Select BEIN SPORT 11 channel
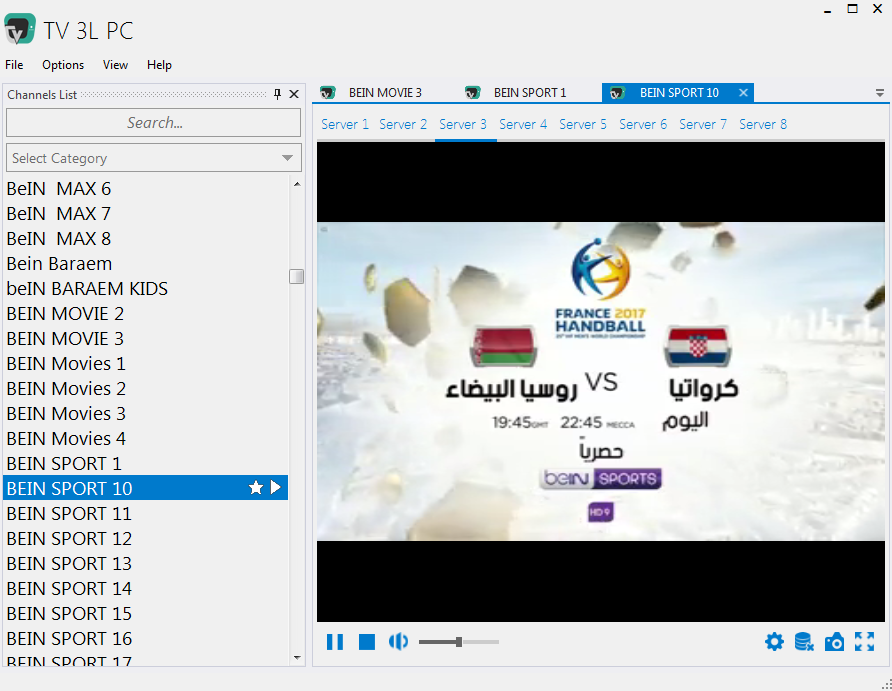Image resolution: width=892 pixels, height=691 pixels. click(x=146, y=514)
